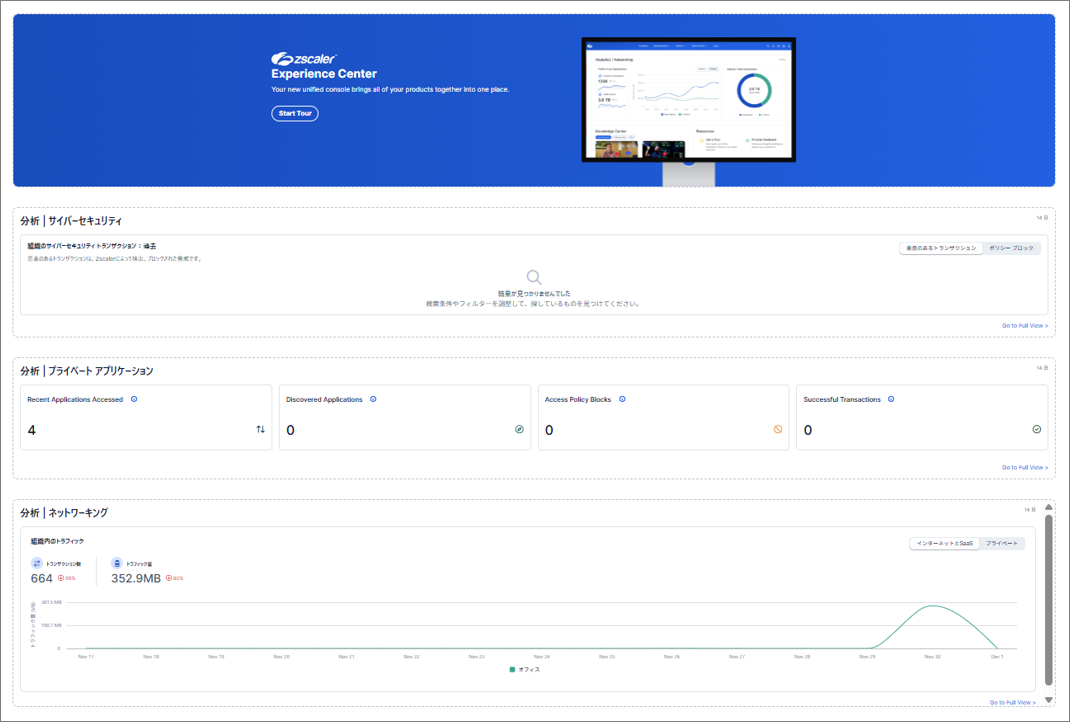The height and width of the screenshot is (722, 1070).
Task: Click the checkmark icon in Successful Transactions card
Action: tap(1036, 429)
